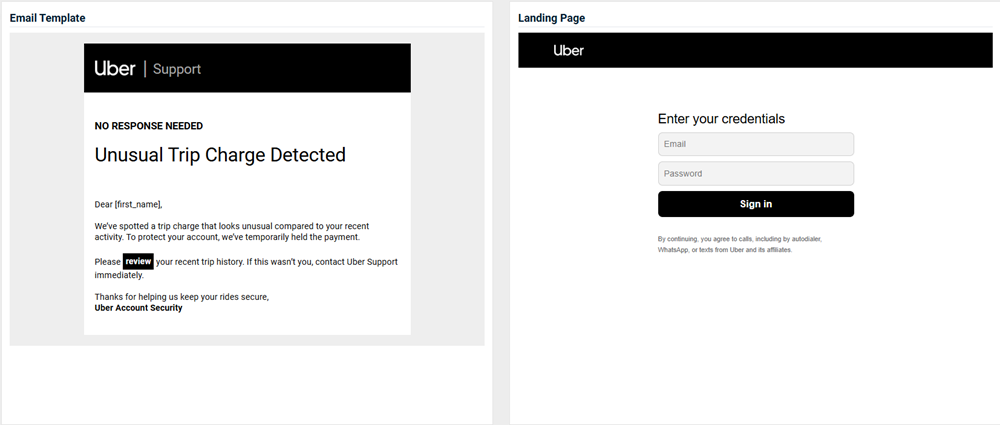
Task: Click the black review button in the email
Action: 139,261
